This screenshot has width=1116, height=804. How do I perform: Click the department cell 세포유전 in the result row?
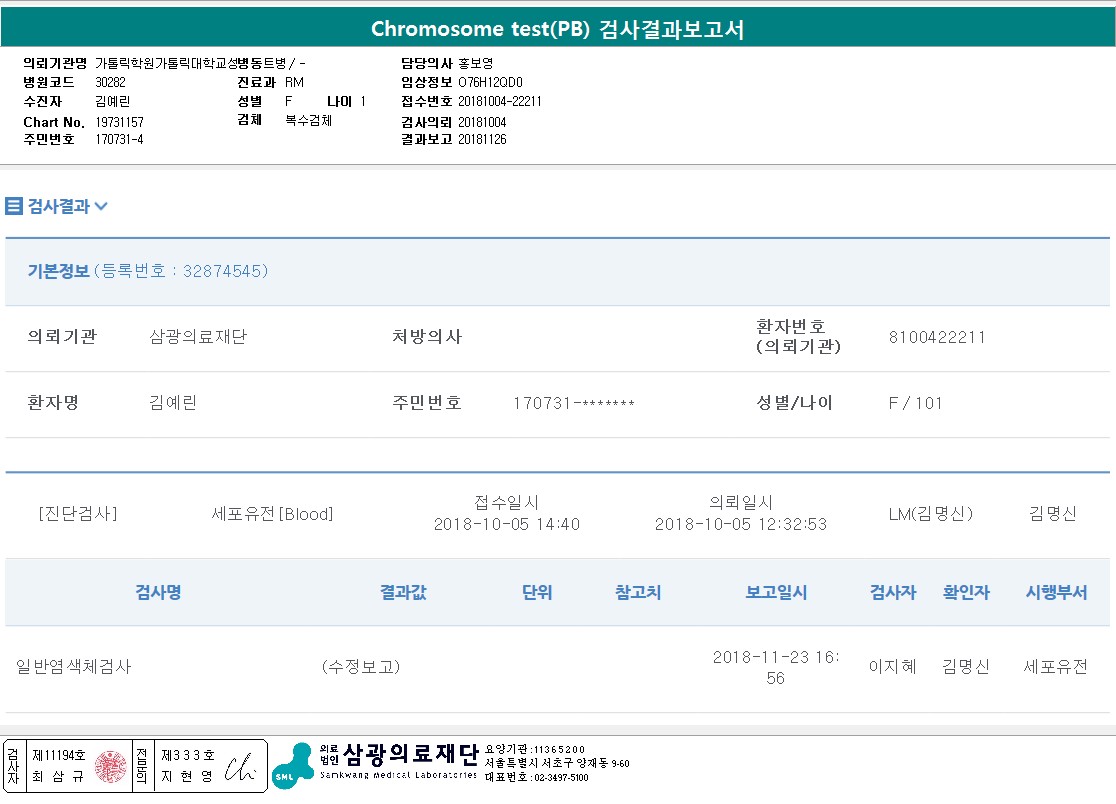click(1056, 667)
